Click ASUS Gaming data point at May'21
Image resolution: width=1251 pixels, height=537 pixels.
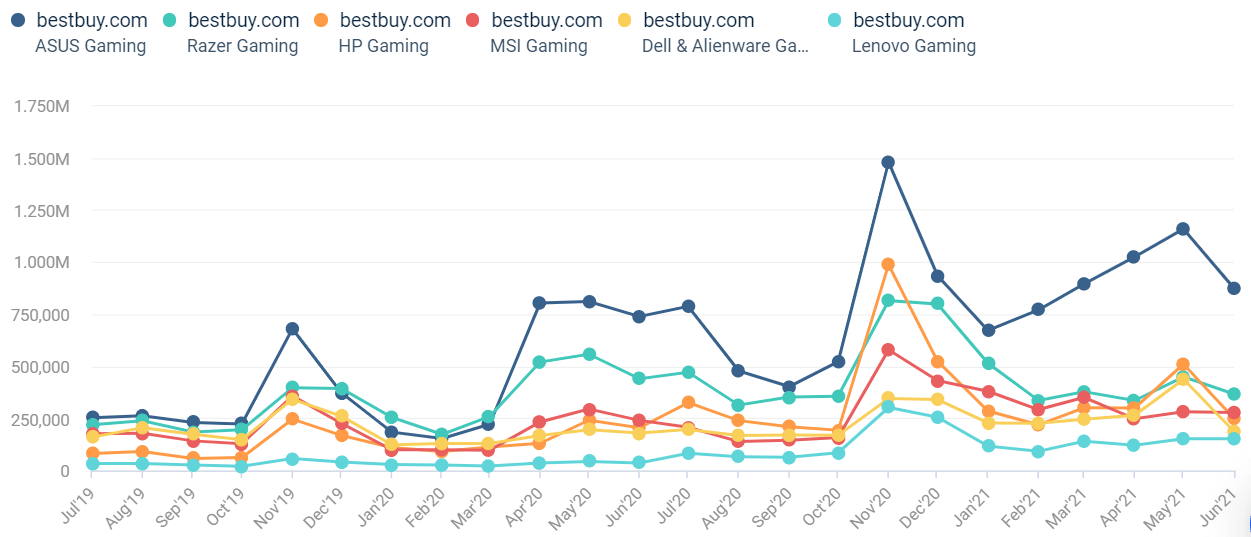pos(1183,229)
